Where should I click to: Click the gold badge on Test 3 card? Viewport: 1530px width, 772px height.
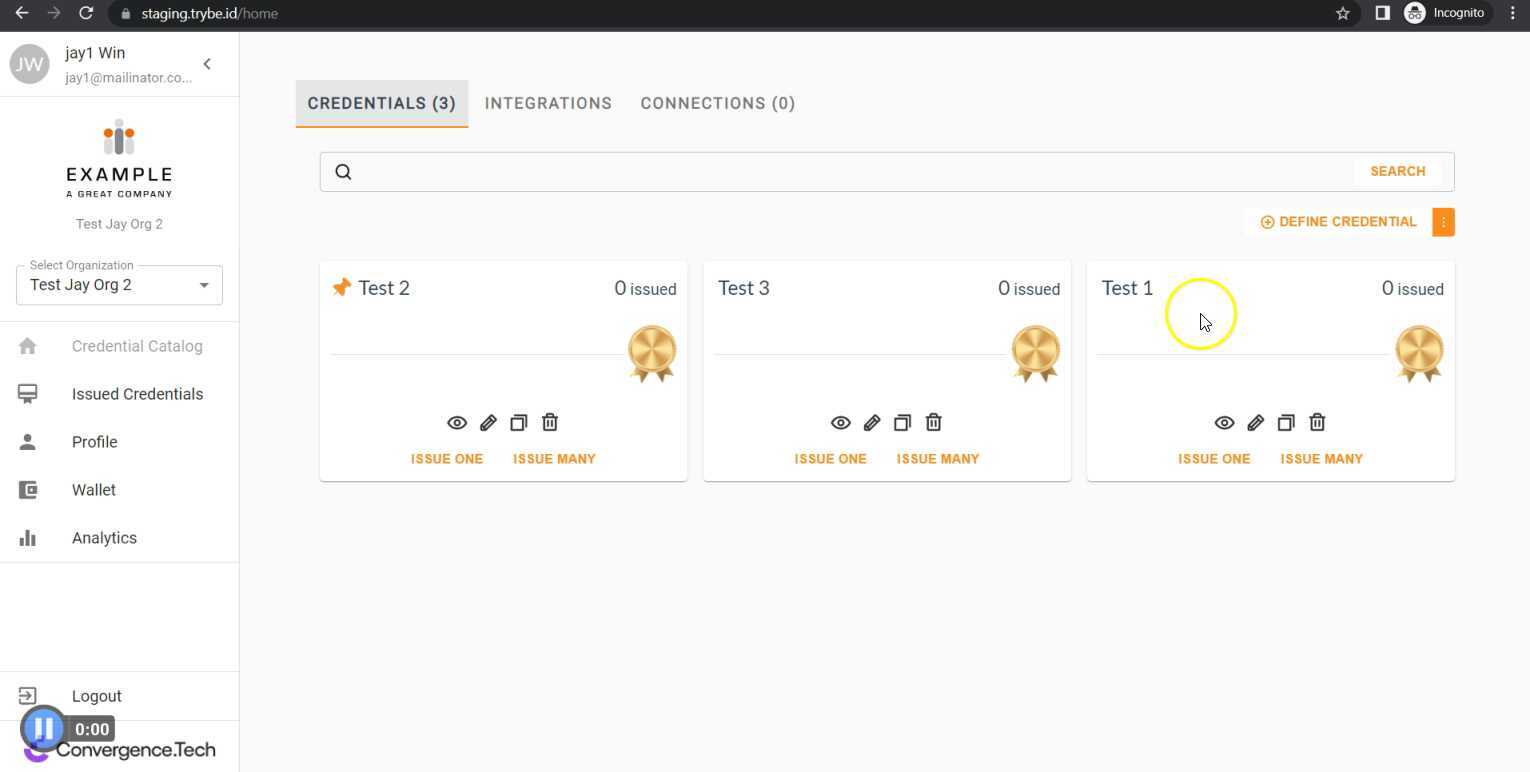click(x=1036, y=353)
